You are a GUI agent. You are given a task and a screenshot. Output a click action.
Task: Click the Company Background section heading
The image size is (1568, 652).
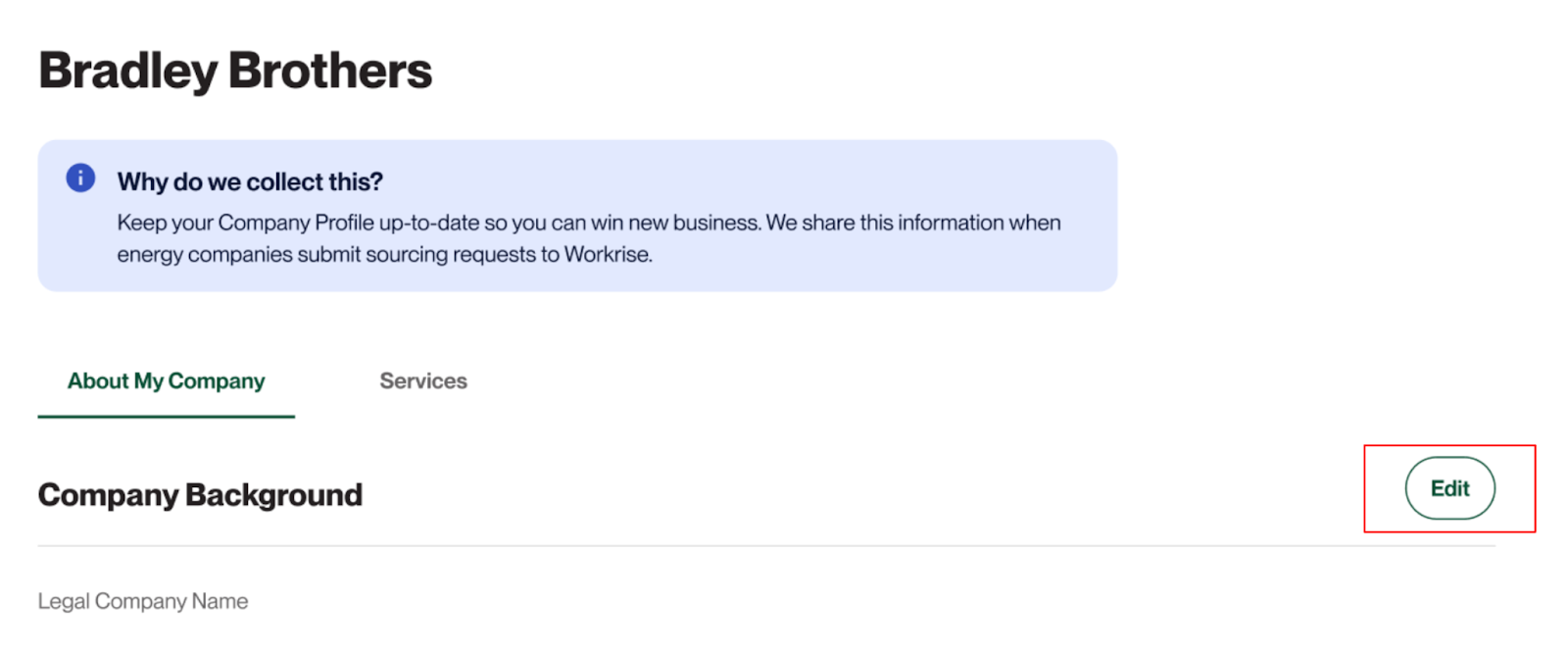pos(200,495)
